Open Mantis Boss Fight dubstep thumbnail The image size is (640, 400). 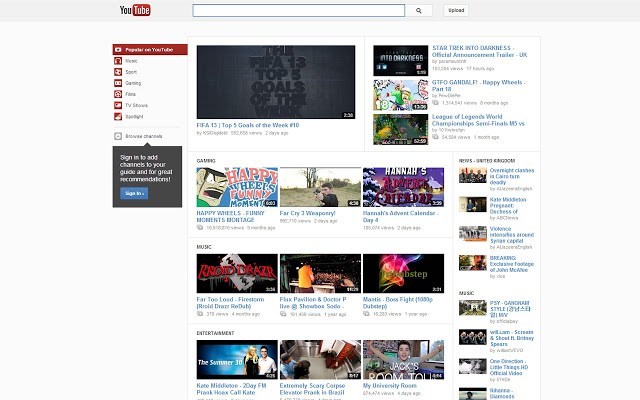click(x=403, y=273)
